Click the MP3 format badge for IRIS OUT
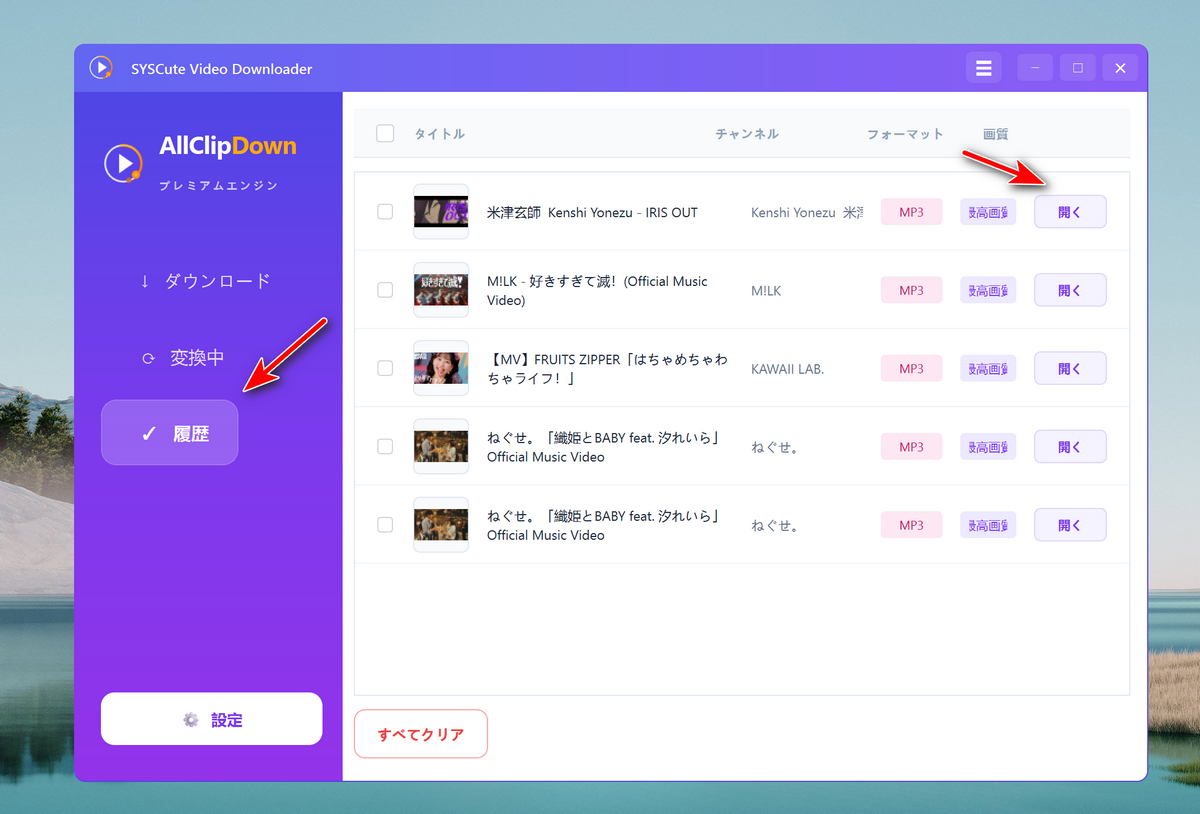 [x=911, y=211]
